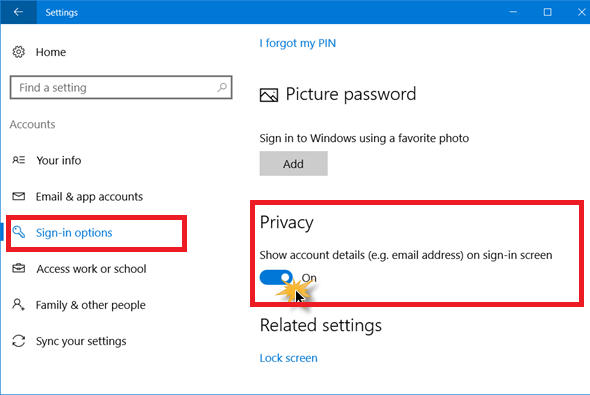The height and width of the screenshot is (395, 590).
Task: Open Sync your settings
Action: click(81, 341)
